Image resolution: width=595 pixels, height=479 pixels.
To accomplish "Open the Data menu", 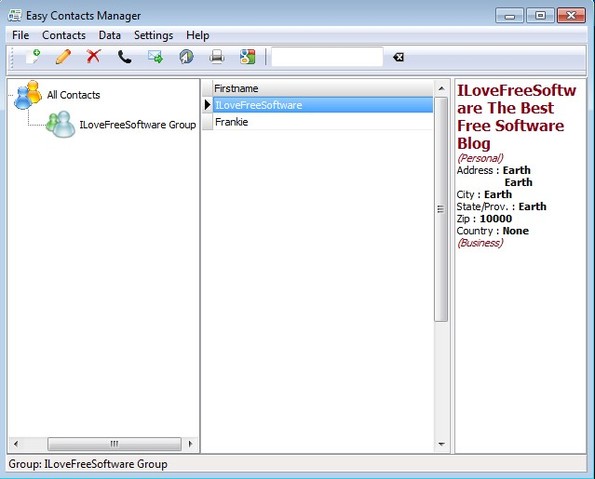I will 110,35.
